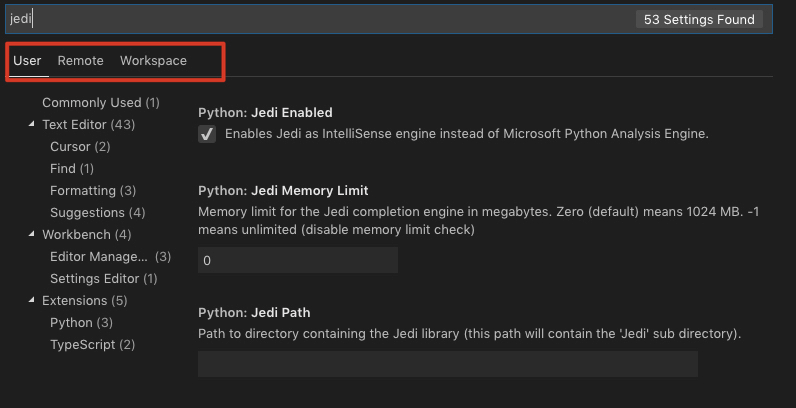The height and width of the screenshot is (408, 796).
Task: Switch to the User settings tab
Action: point(27,61)
